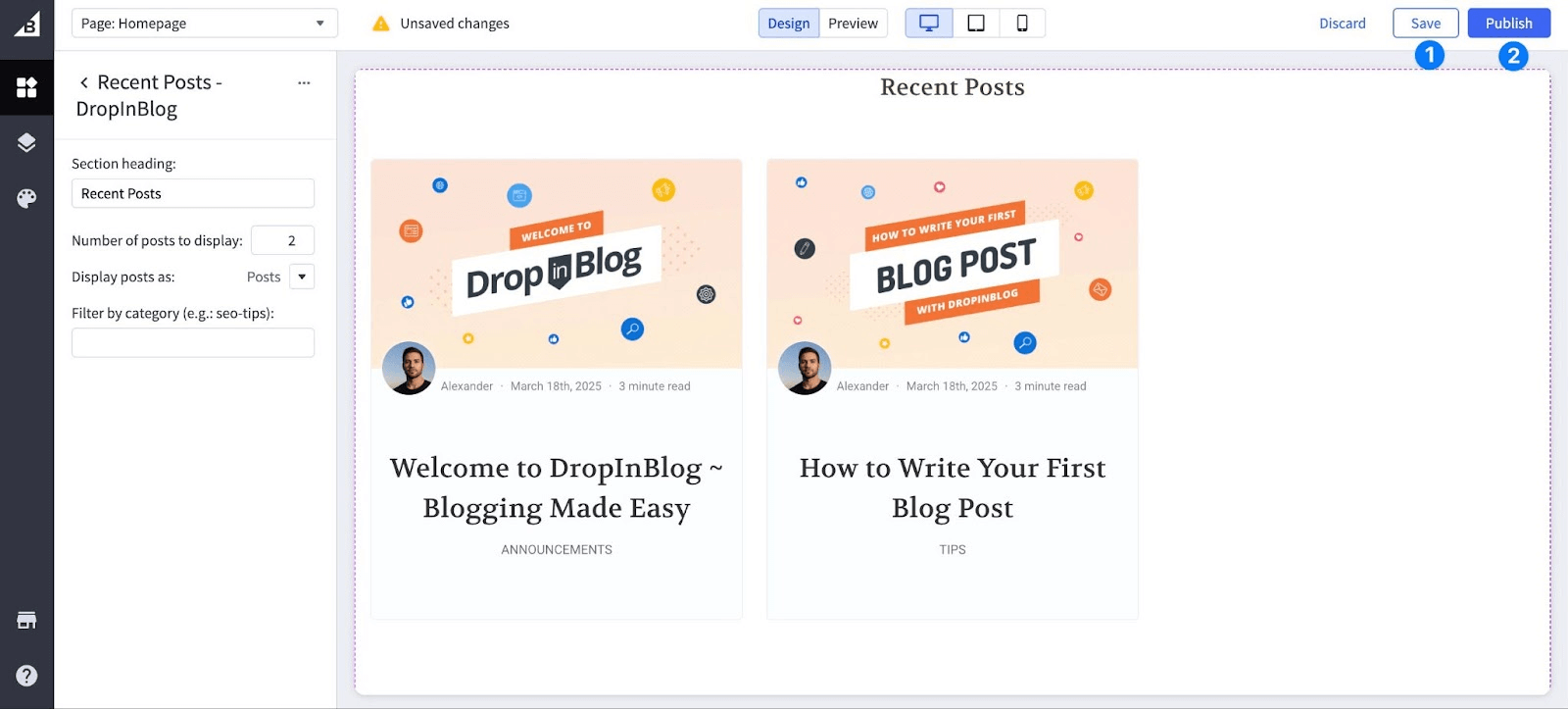
Task: Click the Unsaved changes text
Action: (x=455, y=24)
